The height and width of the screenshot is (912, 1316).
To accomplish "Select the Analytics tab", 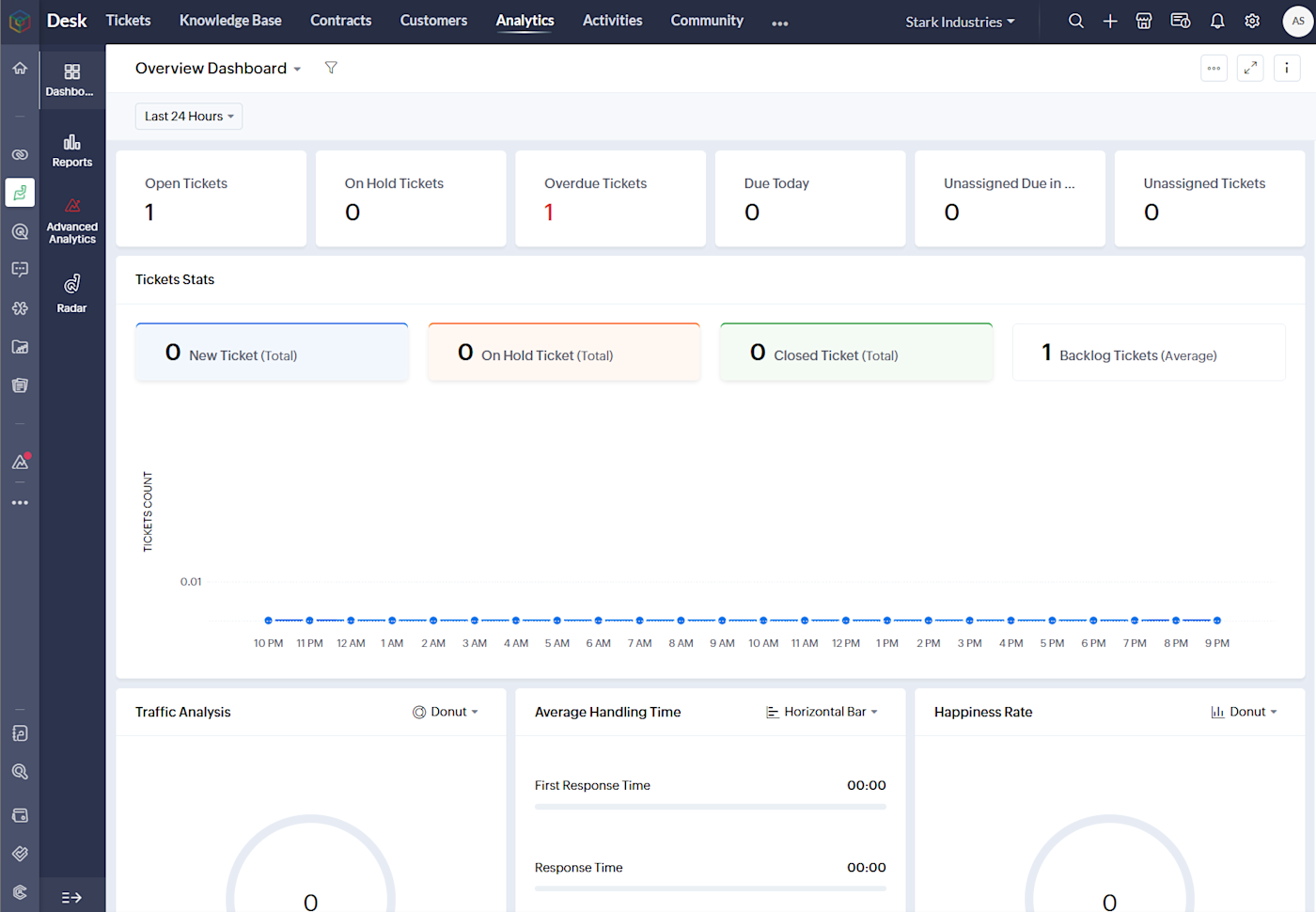I will [x=525, y=21].
